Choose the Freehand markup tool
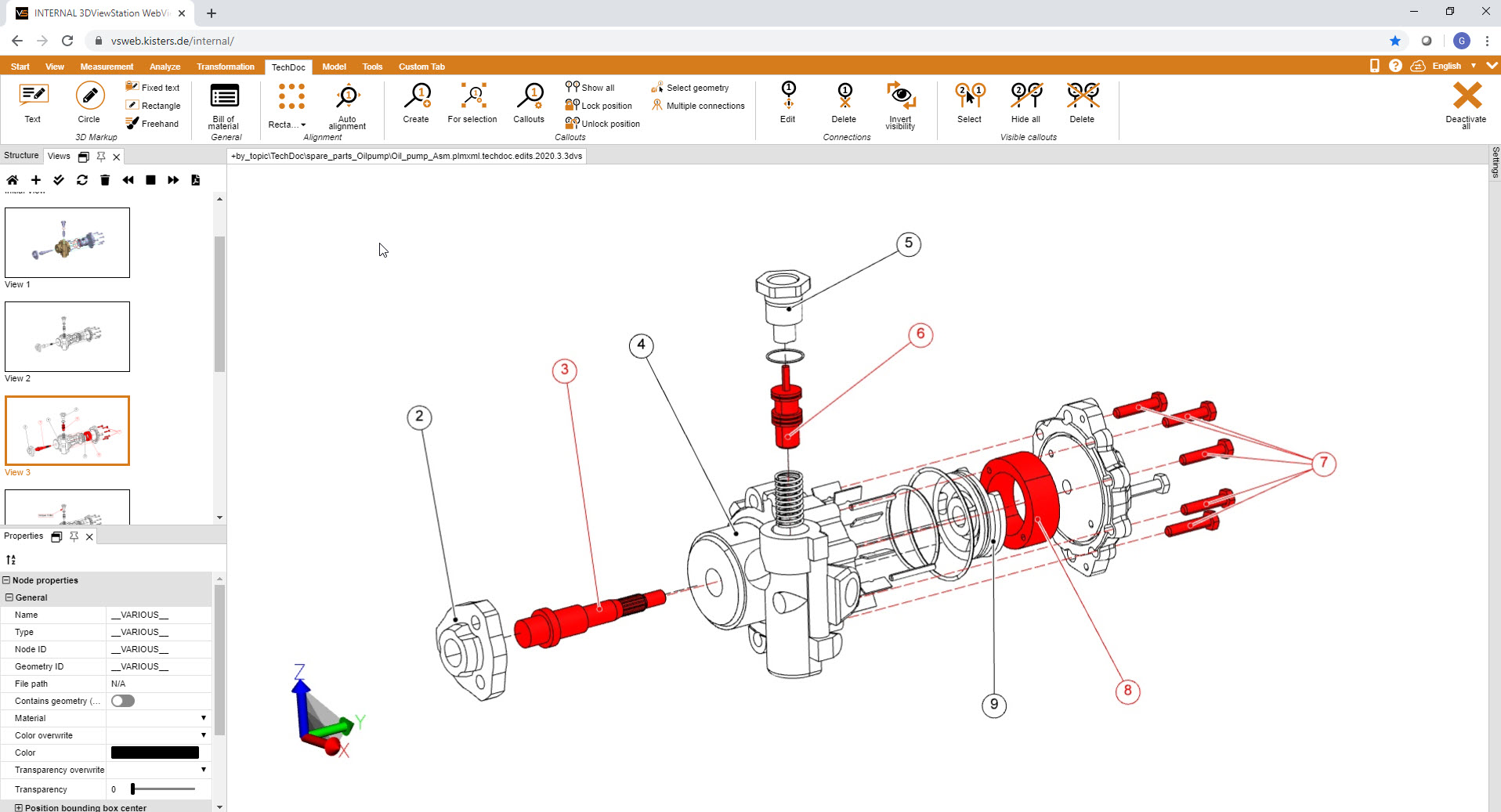Image resolution: width=1501 pixels, height=812 pixels. (x=153, y=124)
